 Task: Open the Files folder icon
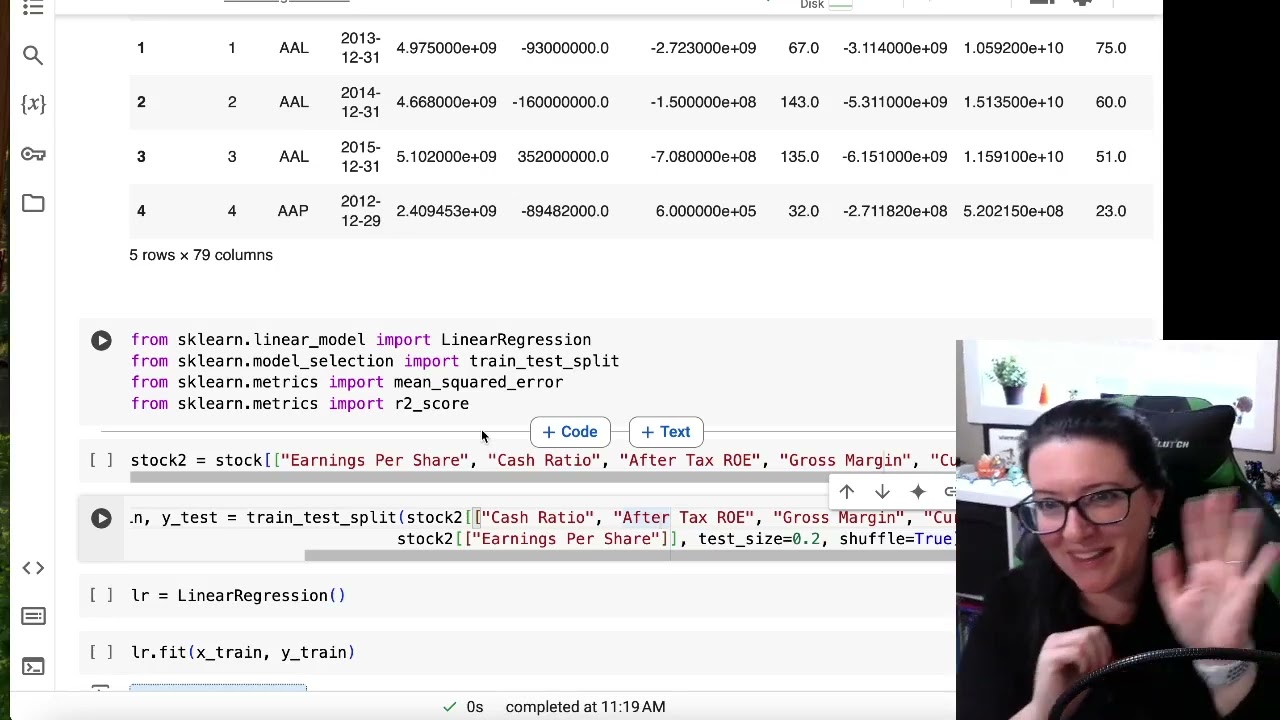(x=33, y=203)
